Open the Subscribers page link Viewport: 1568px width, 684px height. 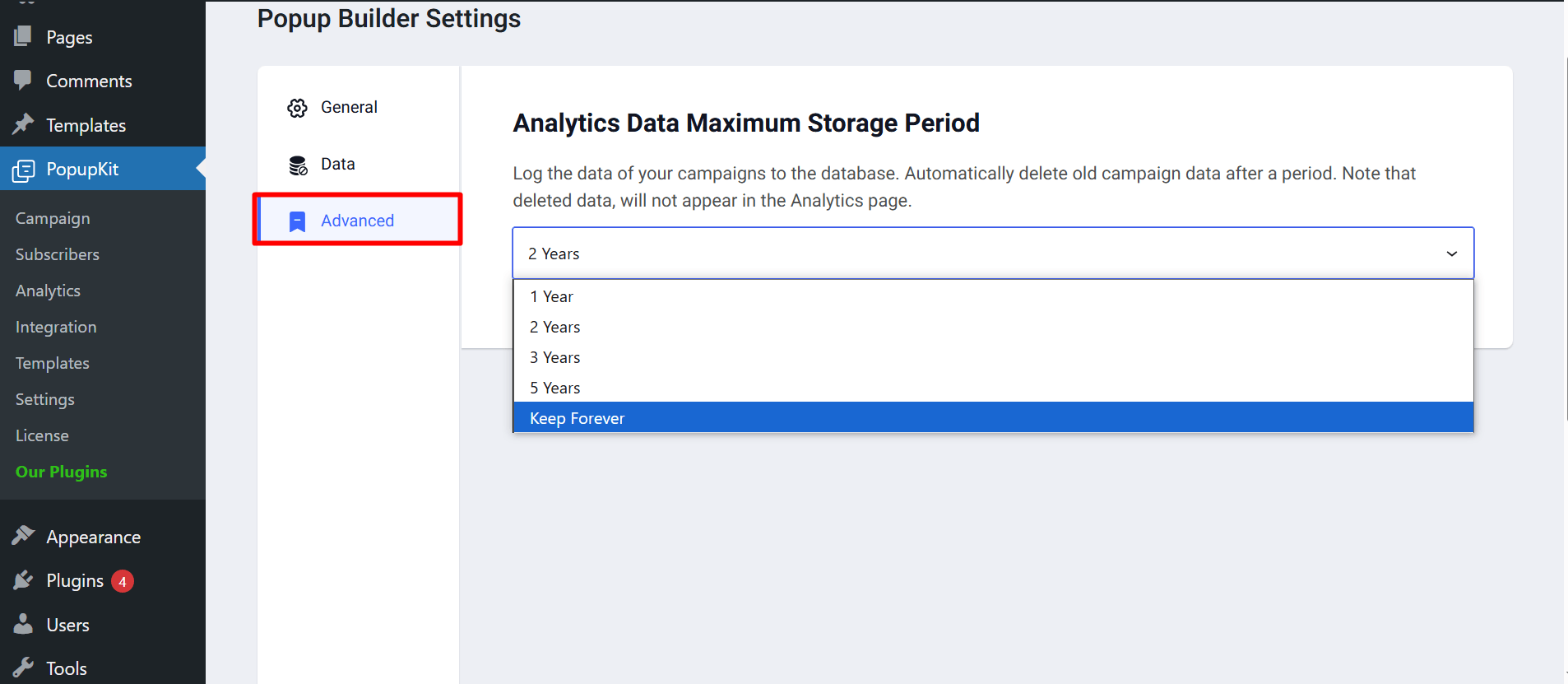pos(58,254)
